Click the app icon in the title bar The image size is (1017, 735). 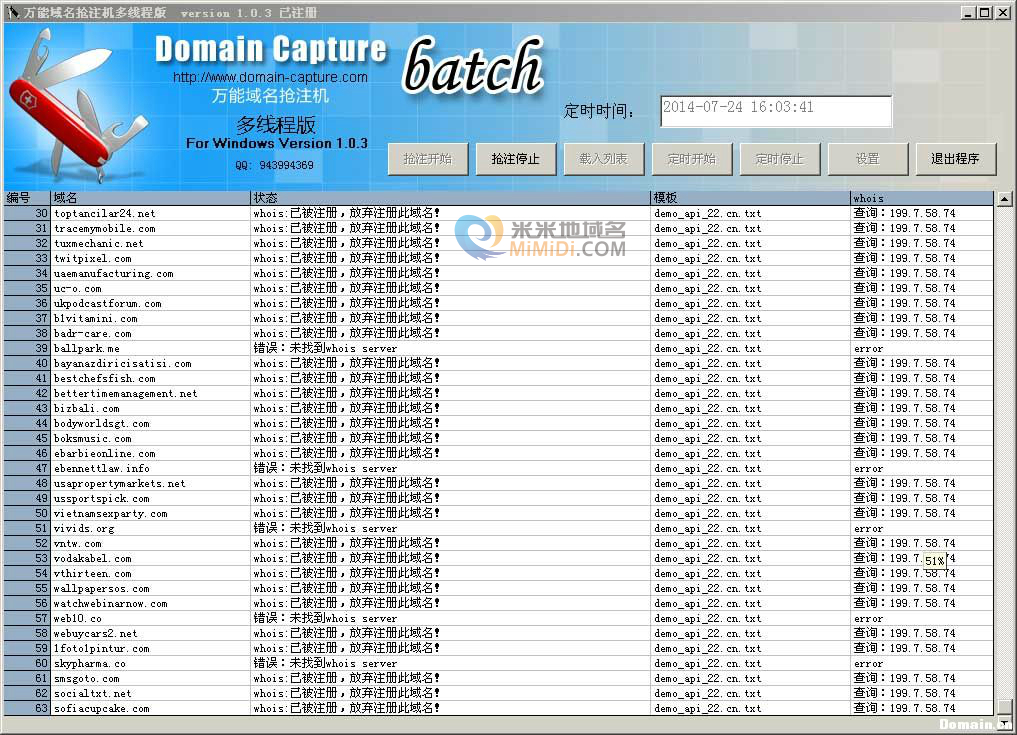pos(13,12)
